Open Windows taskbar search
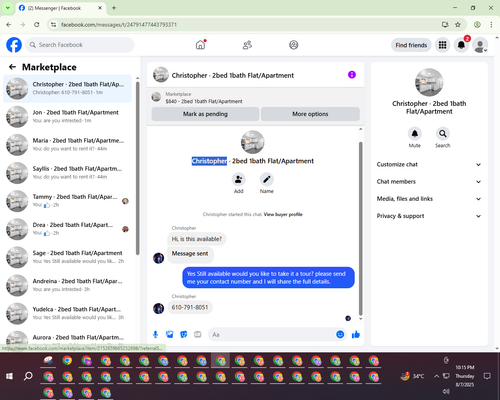 point(28,376)
